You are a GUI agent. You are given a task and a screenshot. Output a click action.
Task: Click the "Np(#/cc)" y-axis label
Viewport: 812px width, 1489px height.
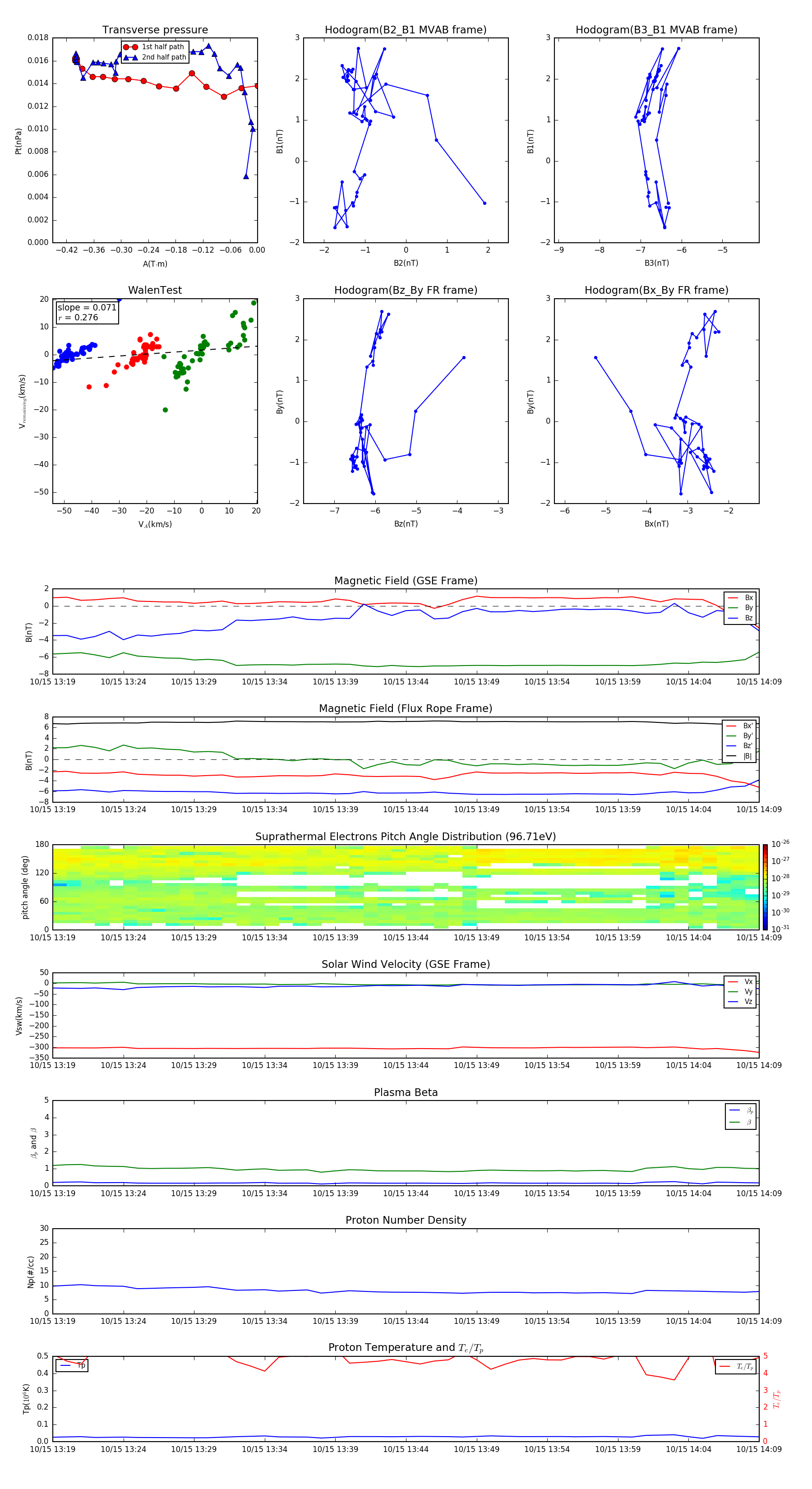pyautogui.click(x=31, y=1272)
